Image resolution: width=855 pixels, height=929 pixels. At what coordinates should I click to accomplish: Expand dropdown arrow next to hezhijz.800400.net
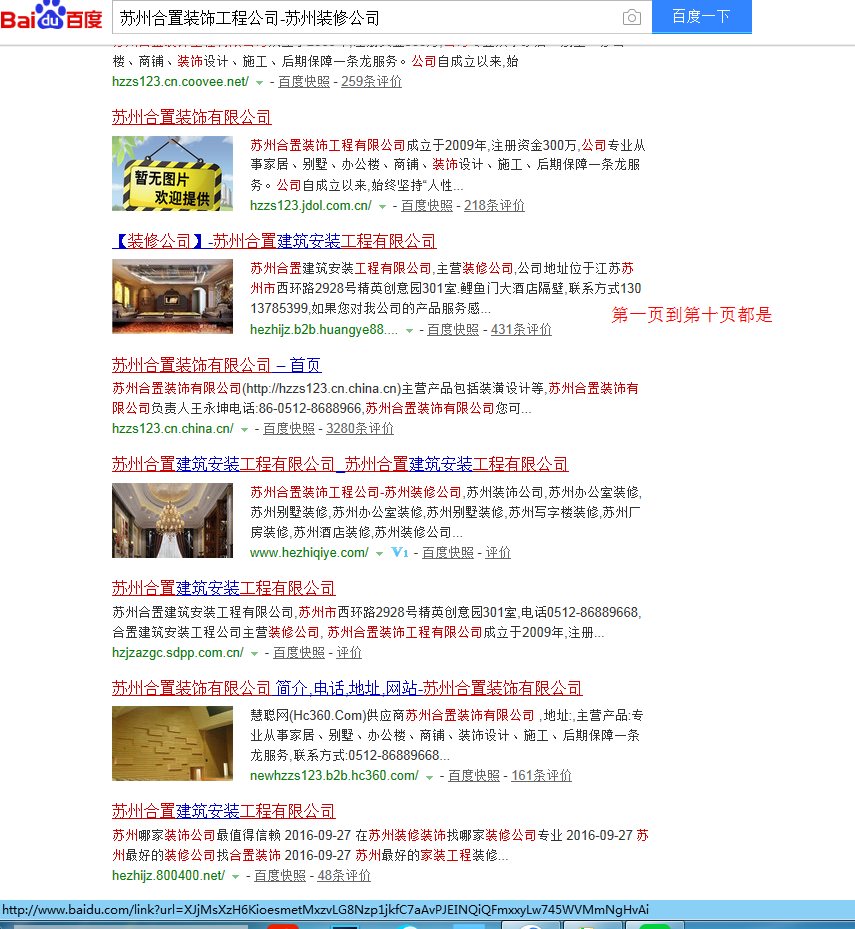point(235,877)
